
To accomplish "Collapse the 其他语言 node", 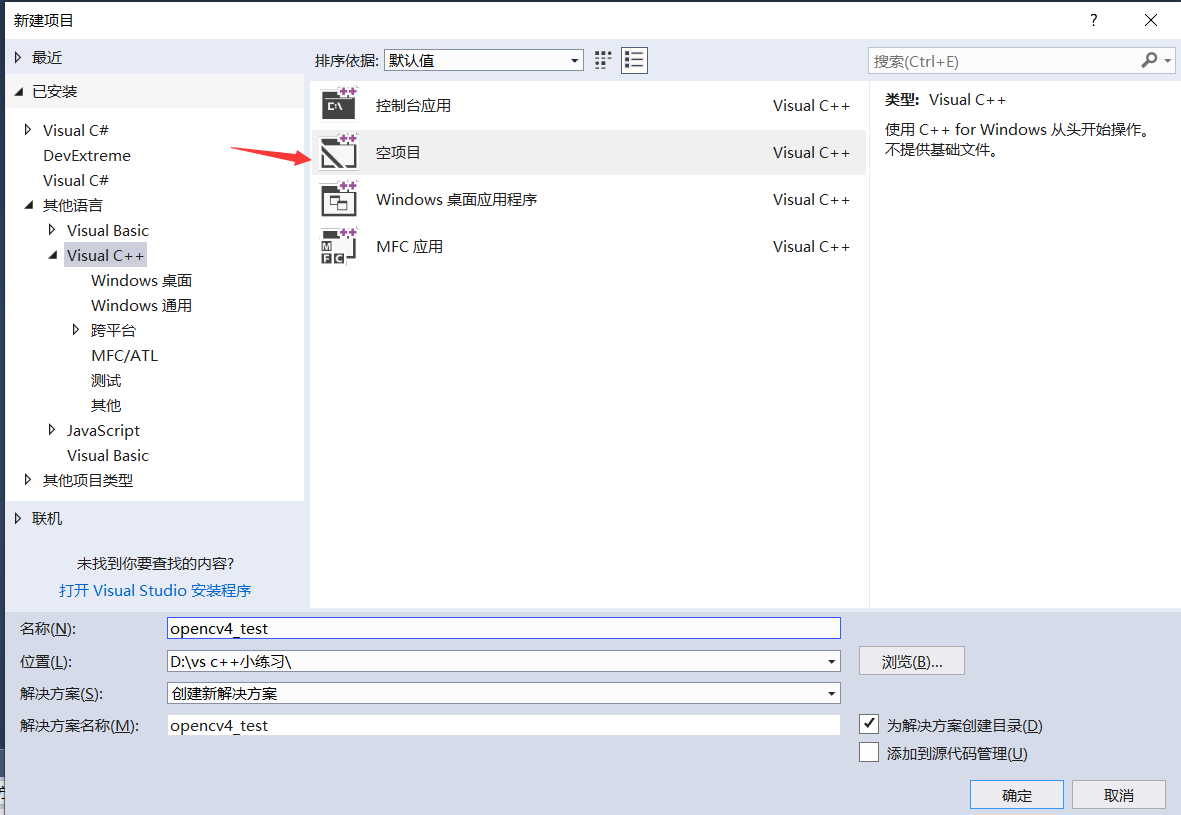I will 29,204.
